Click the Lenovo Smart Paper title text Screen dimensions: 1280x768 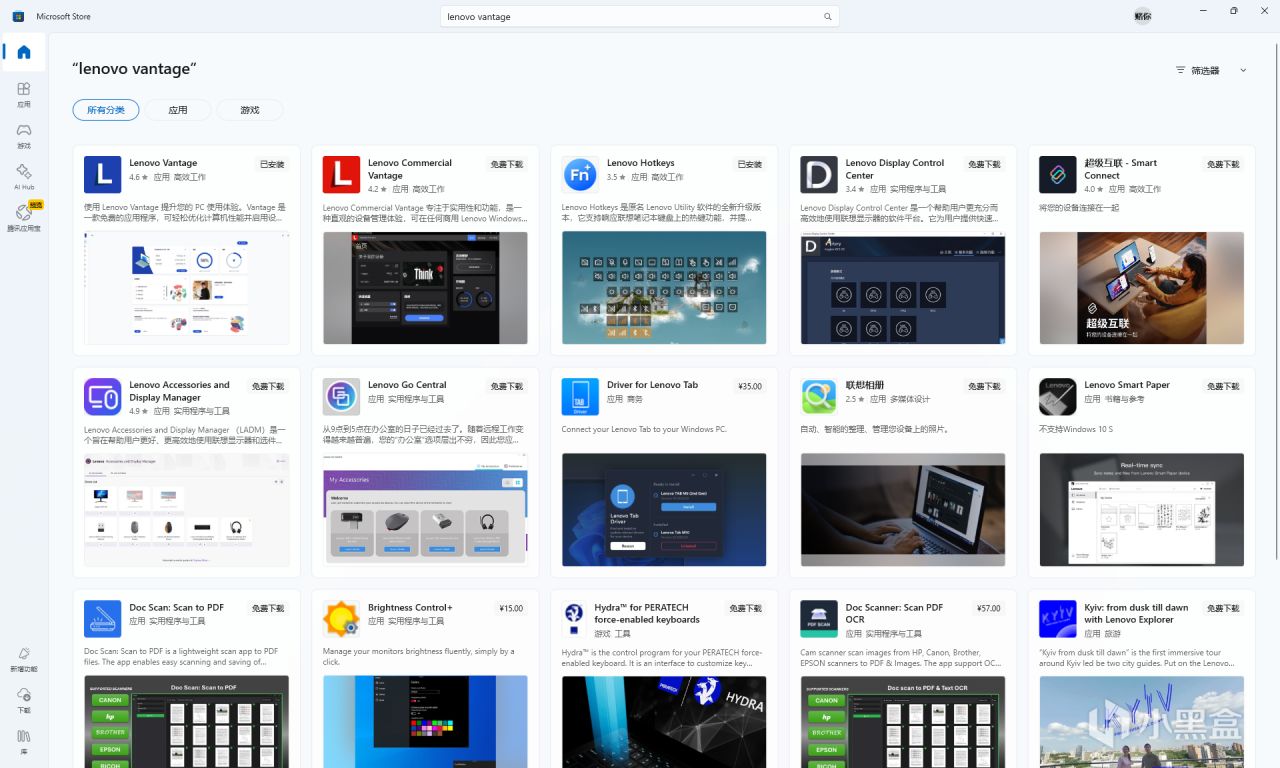pyautogui.click(x=1127, y=385)
